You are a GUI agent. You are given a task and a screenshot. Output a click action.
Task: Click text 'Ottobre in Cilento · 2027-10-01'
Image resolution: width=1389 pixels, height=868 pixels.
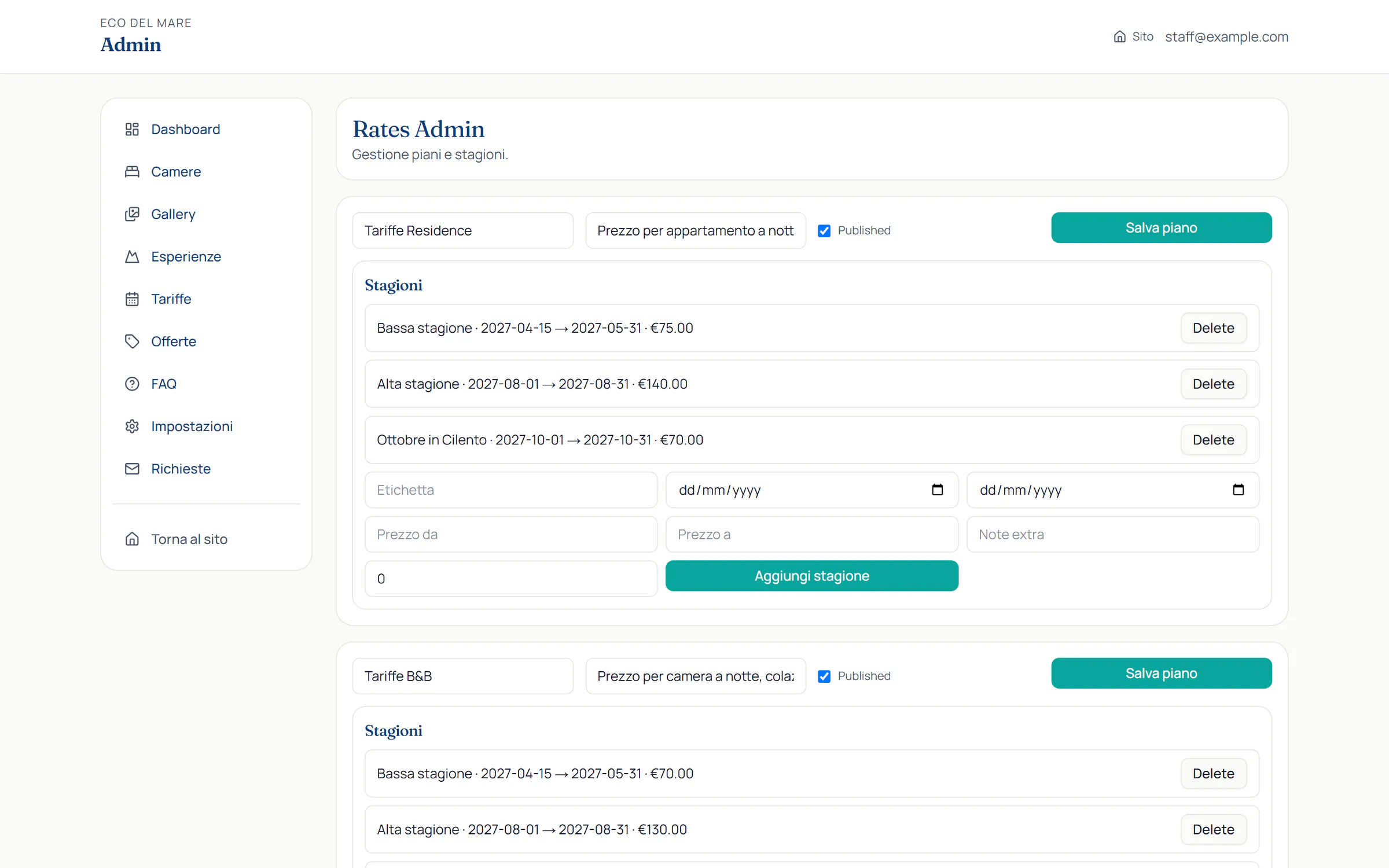point(471,440)
